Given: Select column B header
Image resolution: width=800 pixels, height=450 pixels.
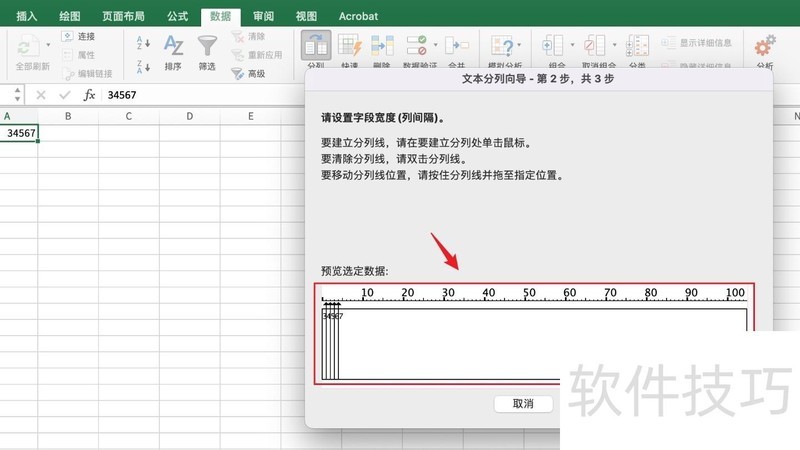Looking at the screenshot, I should tap(68, 116).
